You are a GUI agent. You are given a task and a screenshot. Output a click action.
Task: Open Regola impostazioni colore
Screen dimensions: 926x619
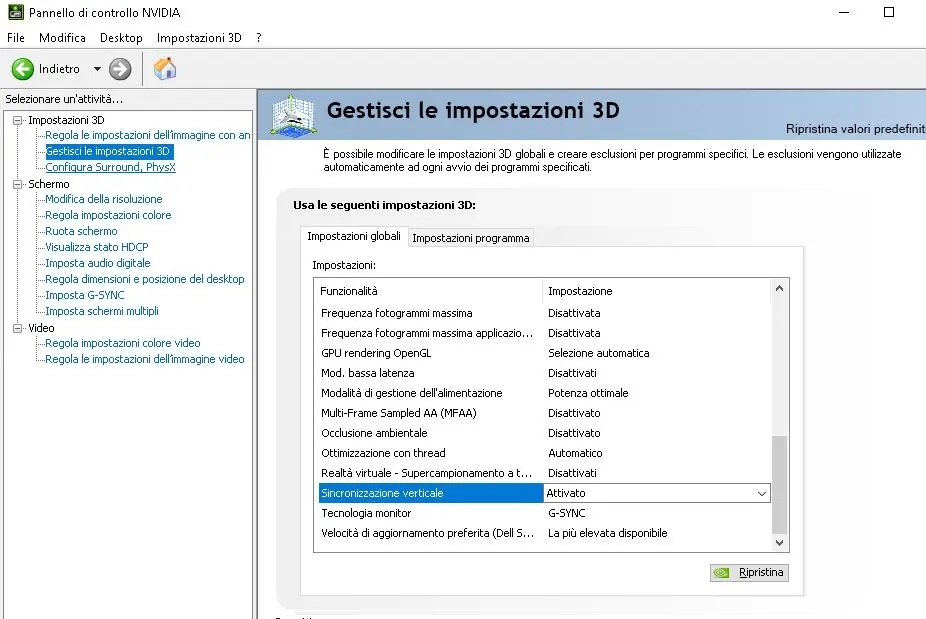(x=108, y=215)
